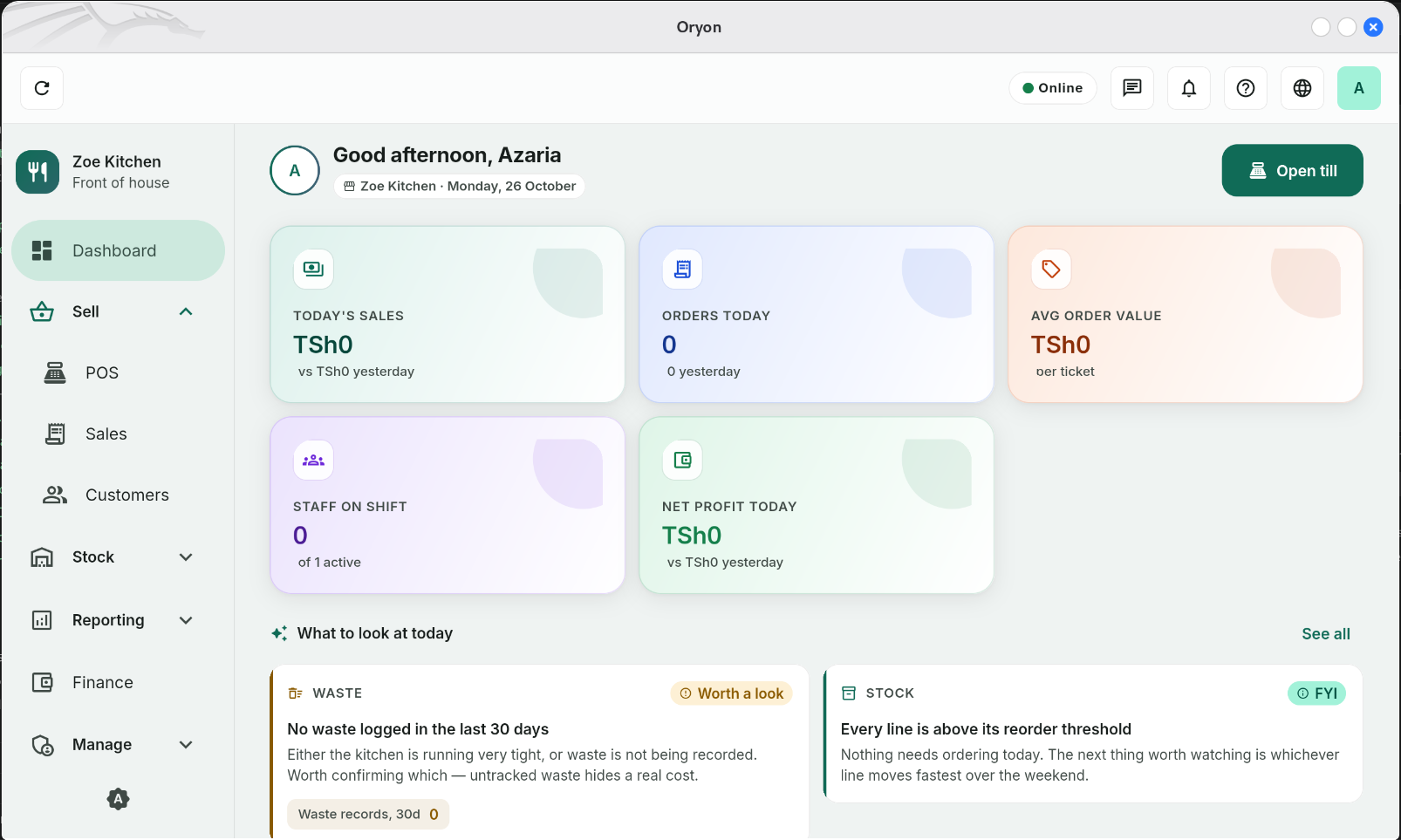Click the Waste category icon
This screenshot has height=840, width=1401.
point(296,693)
